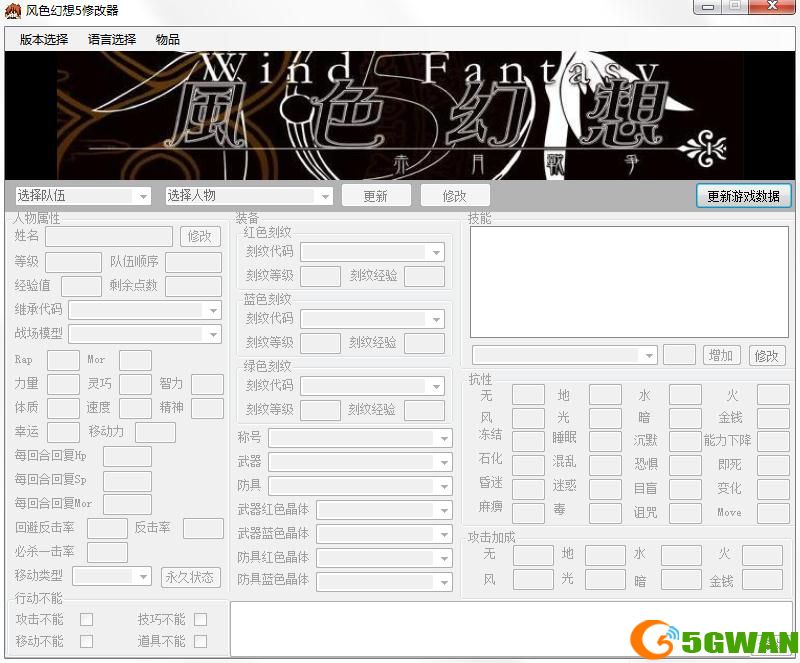Click inside the 技能 list box

[x=629, y=282]
